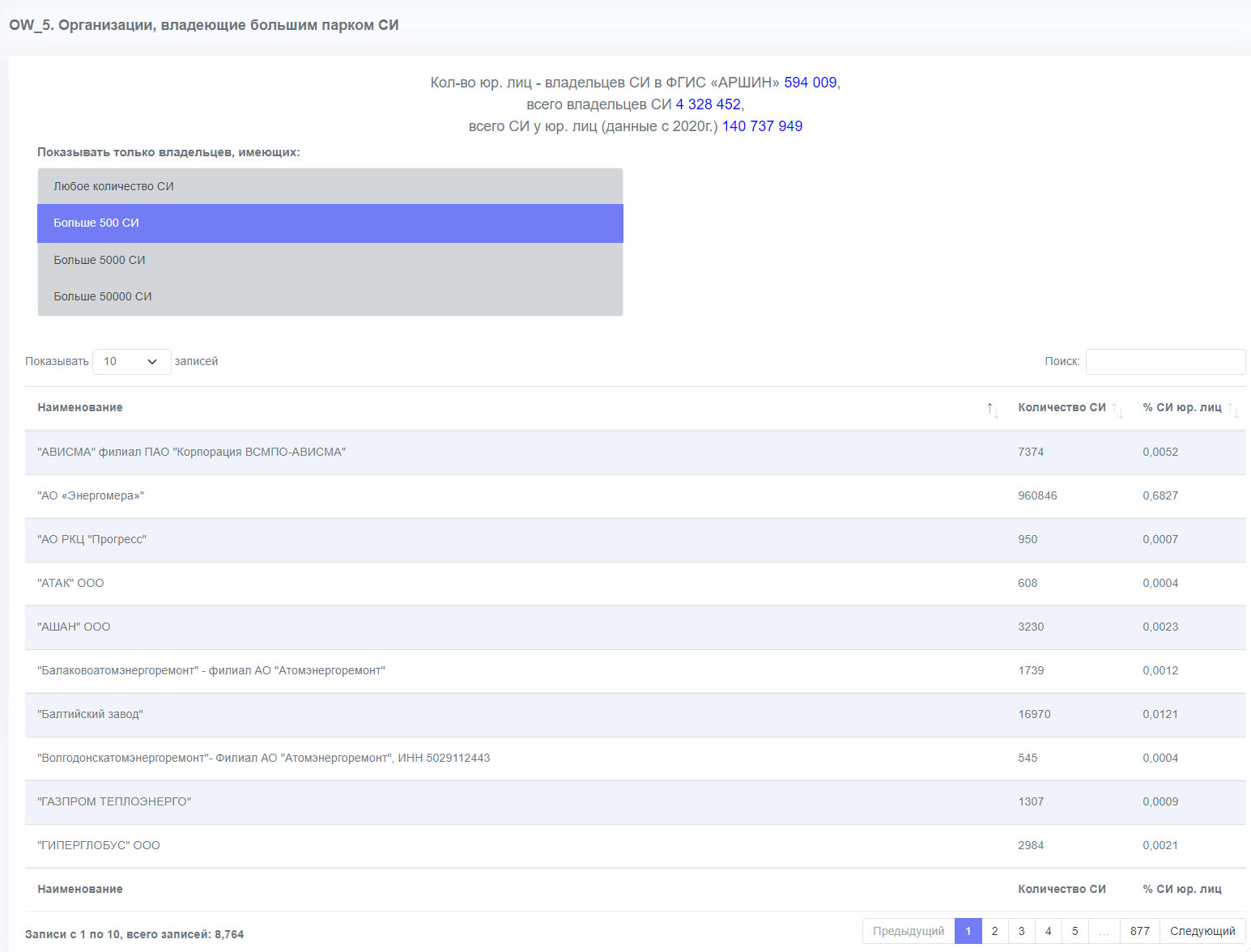Click quantity value 2984
Viewport: 1251px width, 952px height.
pyautogui.click(x=1031, y=845)
